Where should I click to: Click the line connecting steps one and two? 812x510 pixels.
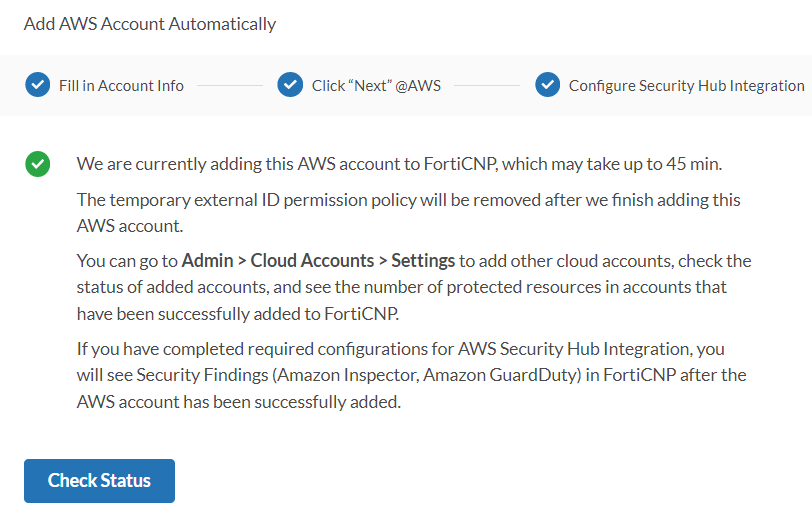tap(230, 86)
